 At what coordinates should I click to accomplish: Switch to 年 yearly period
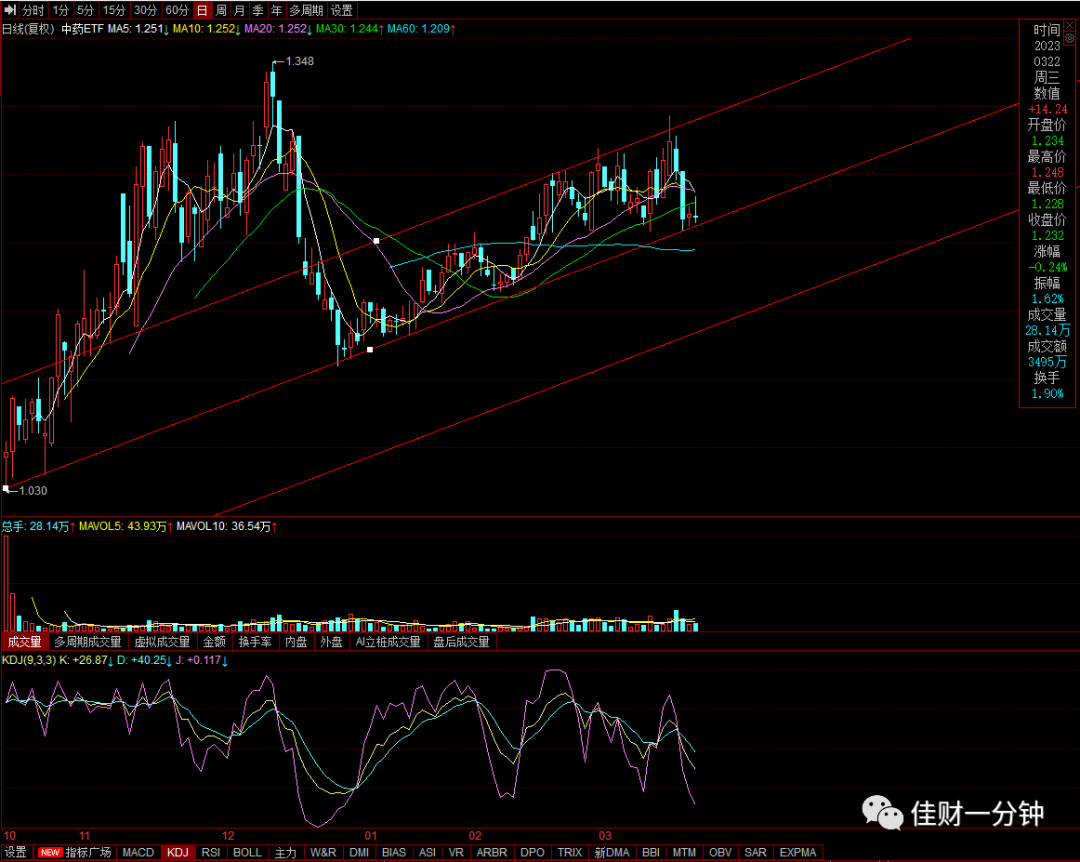click(276, 10)
